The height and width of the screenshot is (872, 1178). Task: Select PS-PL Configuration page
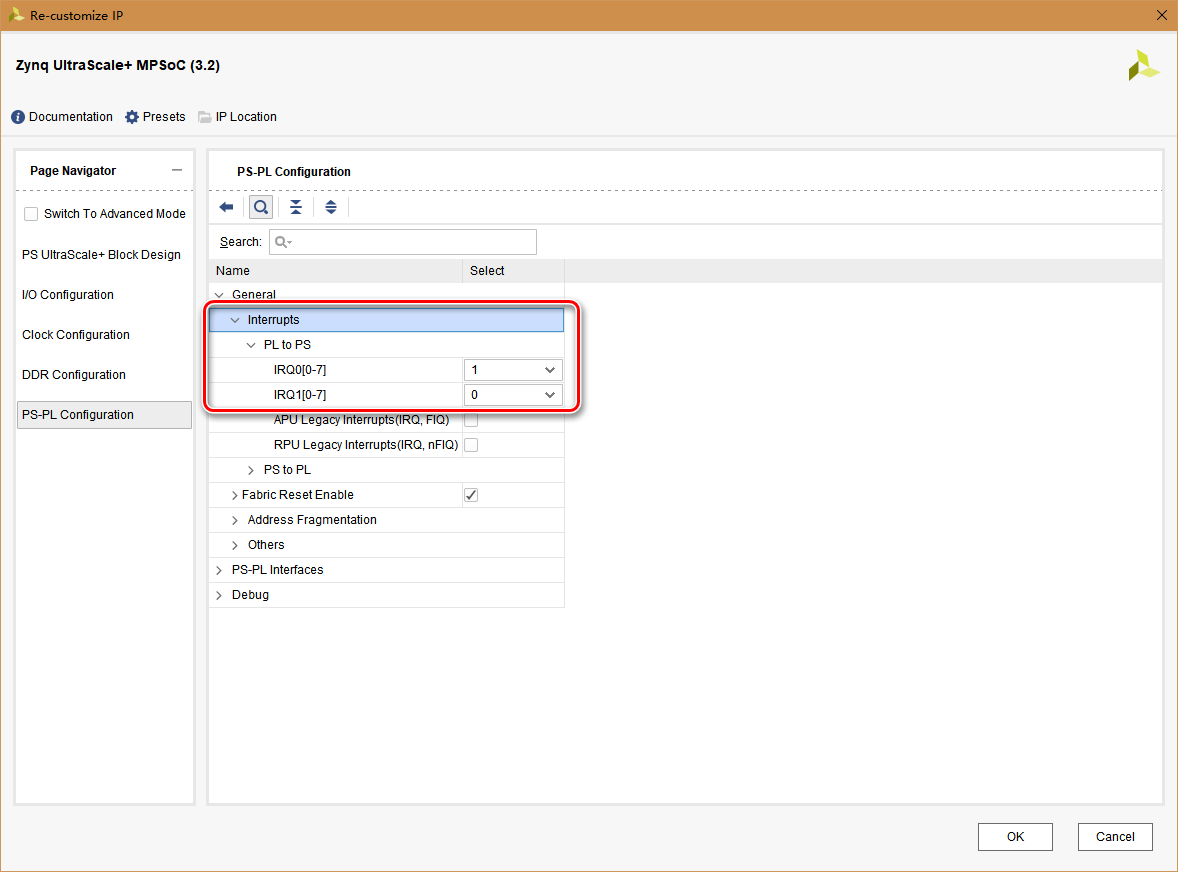(x=104, y=415)
